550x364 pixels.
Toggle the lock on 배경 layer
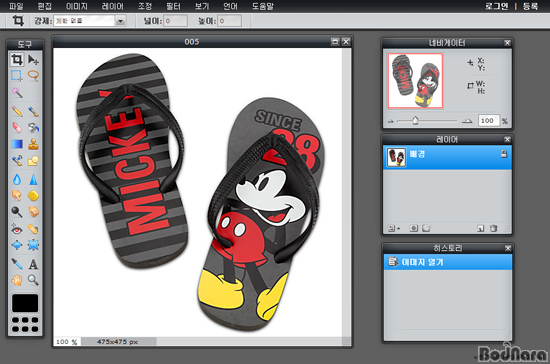(x=504, y=154)
